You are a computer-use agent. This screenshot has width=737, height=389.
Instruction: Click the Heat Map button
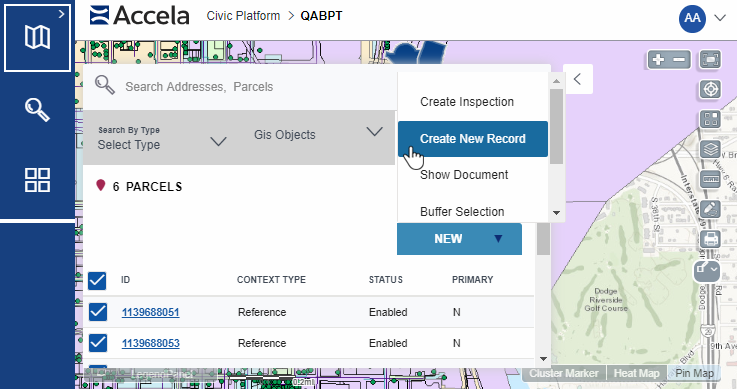click(x=636, y=373)
